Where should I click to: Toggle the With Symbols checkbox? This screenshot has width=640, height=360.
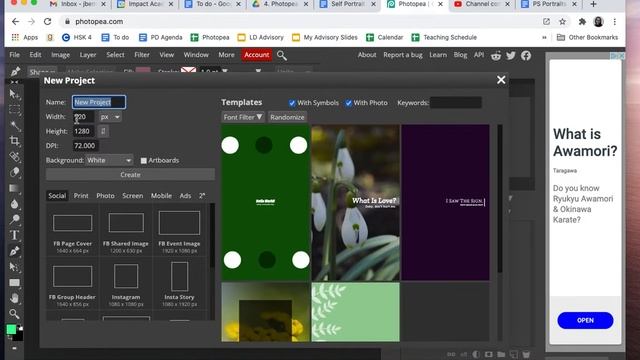pyautogui.click(x=292, y=103)
